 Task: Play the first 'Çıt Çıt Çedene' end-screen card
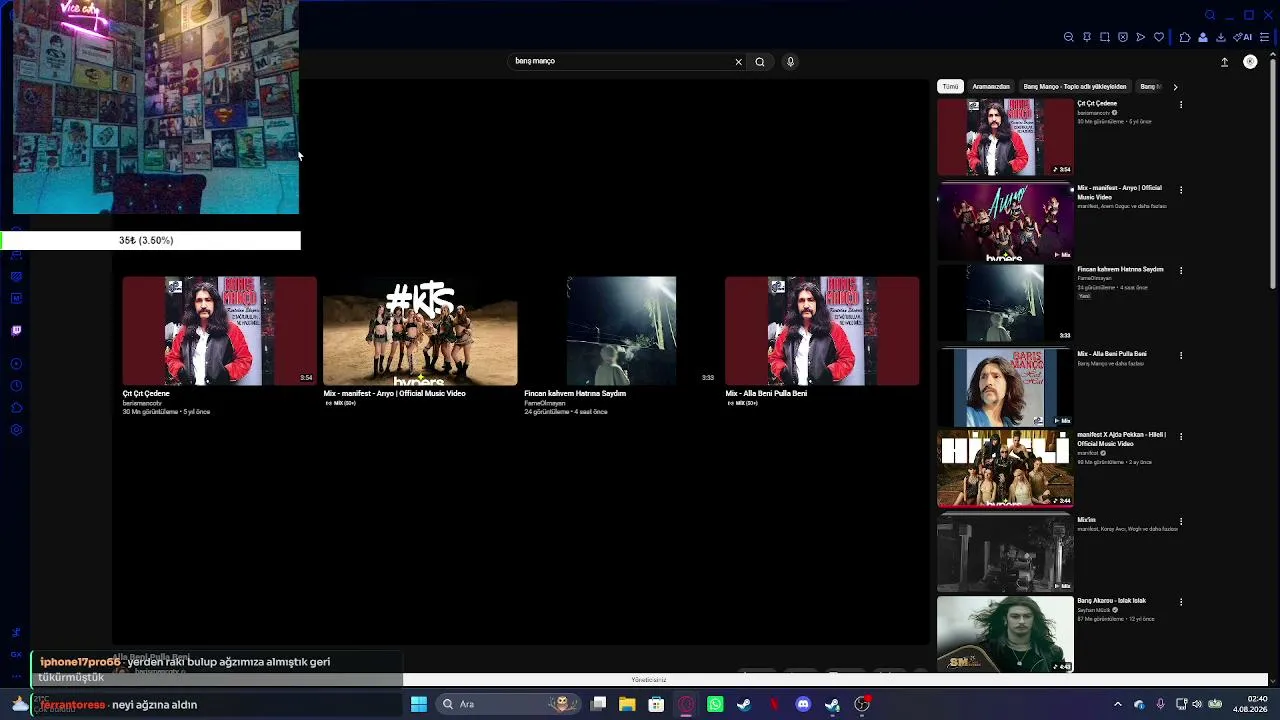pyautogui.click(x=220, y=331)
